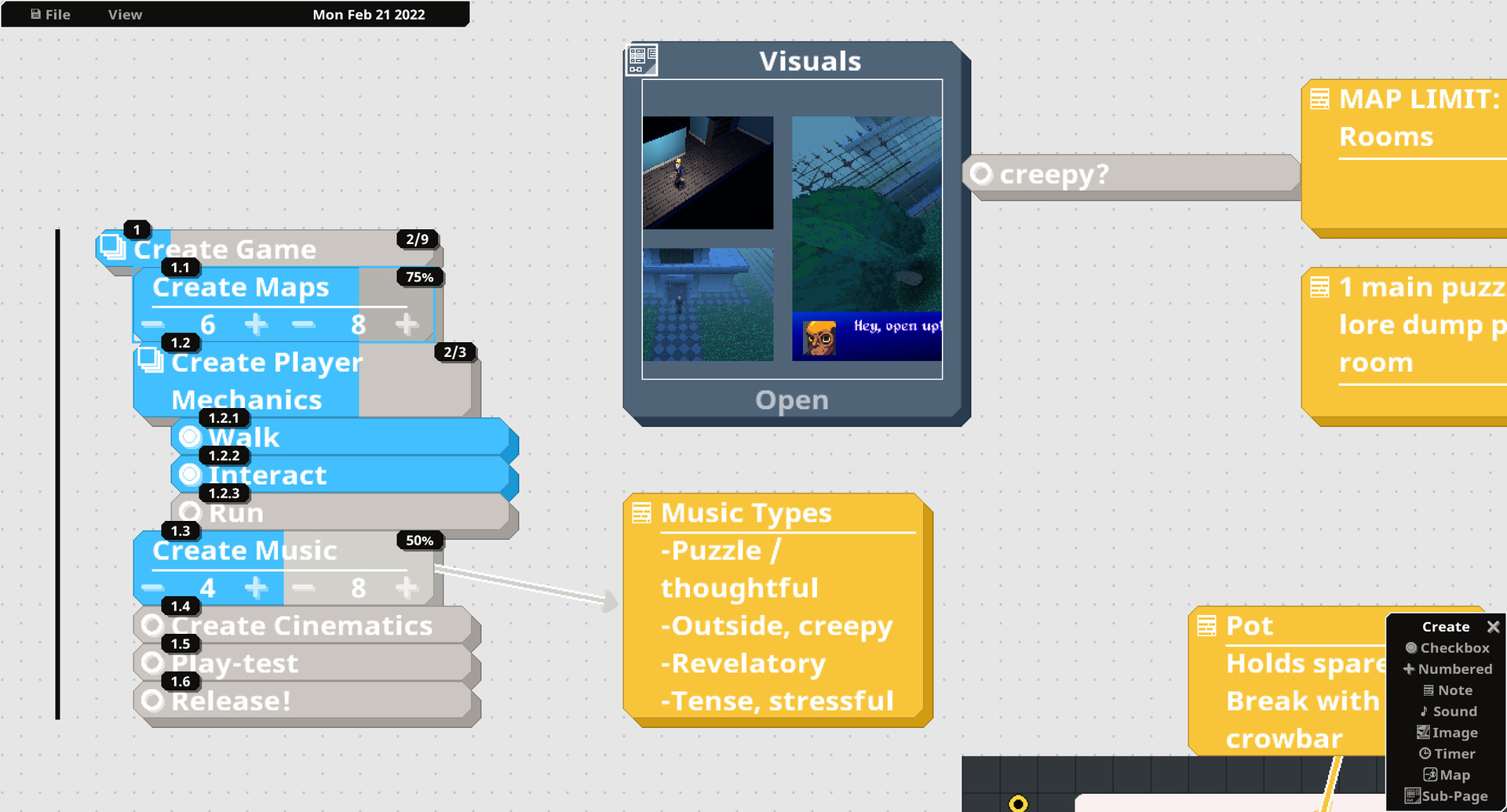Click the note icon on main puzzle card

click(x=1319, y=288)
